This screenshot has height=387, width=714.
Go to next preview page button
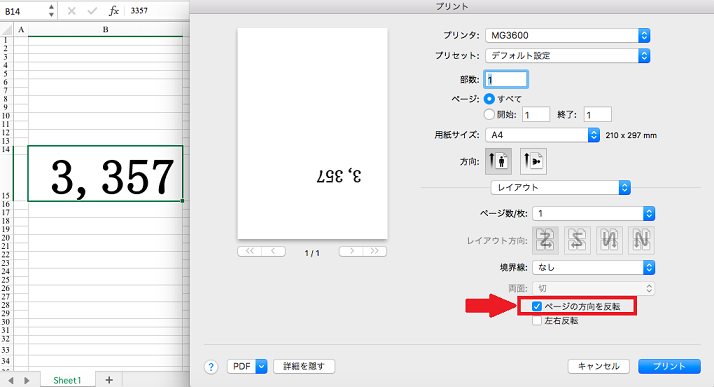(351, 251)
